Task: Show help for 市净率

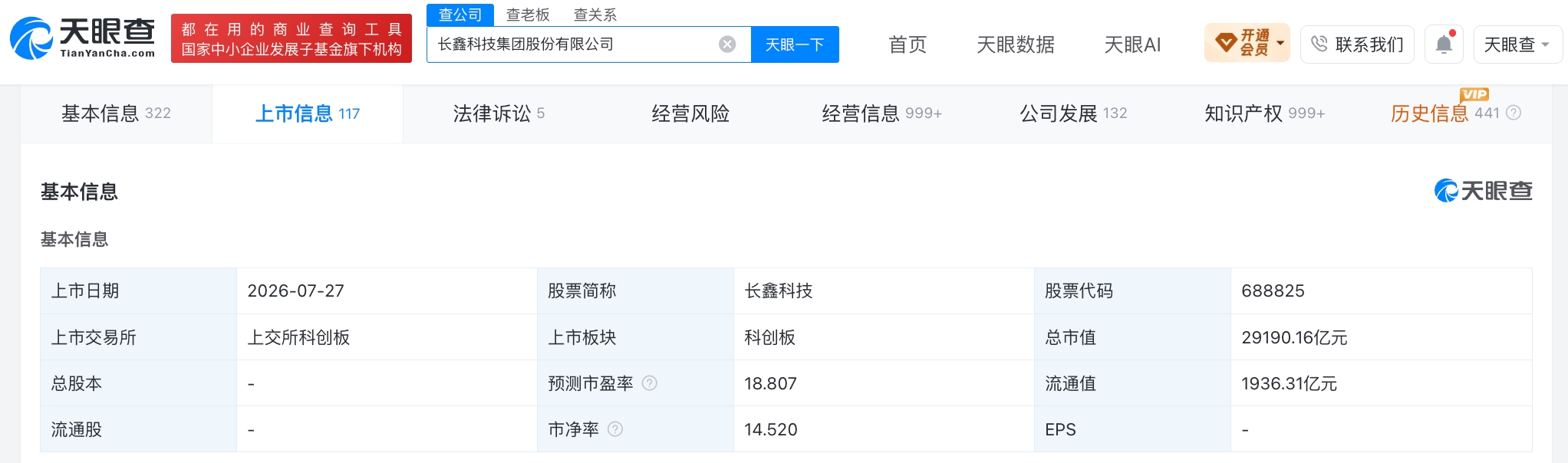Action: tap(615, 429)
